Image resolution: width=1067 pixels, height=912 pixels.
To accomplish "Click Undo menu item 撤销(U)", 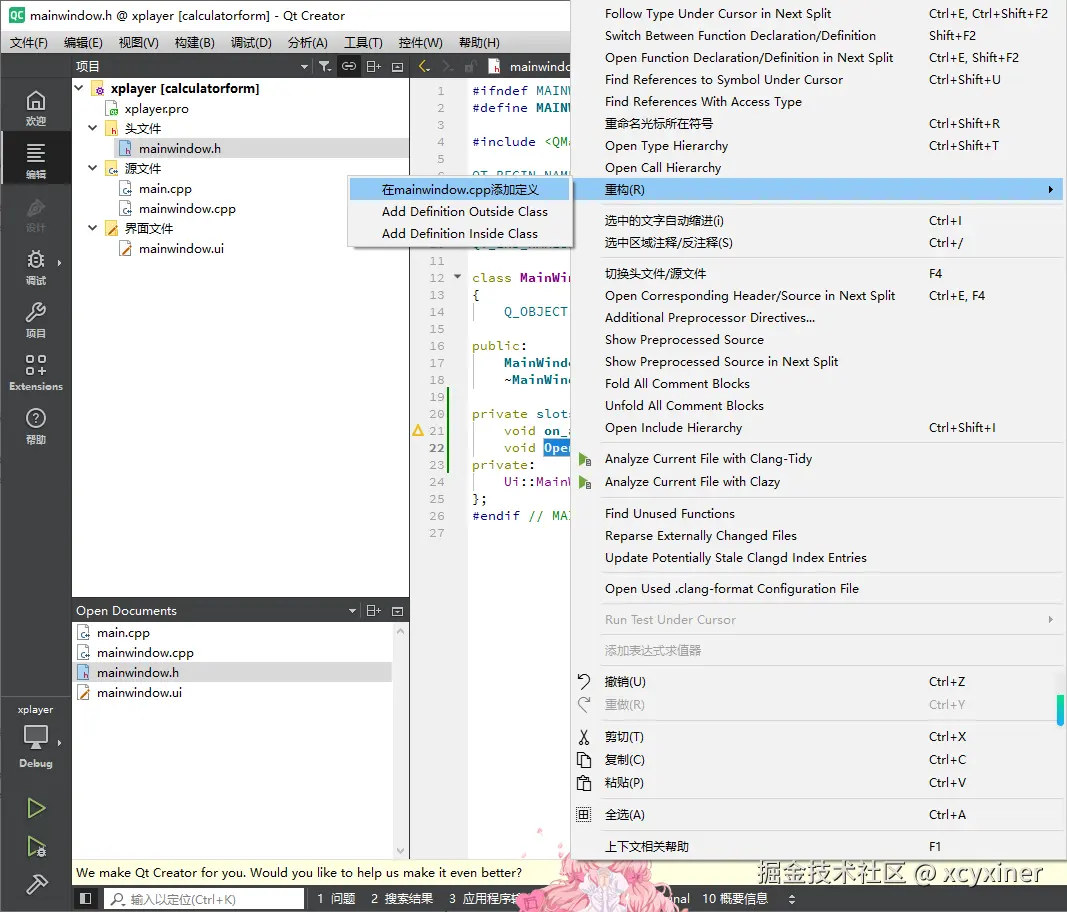I will [x=818, y=681].
